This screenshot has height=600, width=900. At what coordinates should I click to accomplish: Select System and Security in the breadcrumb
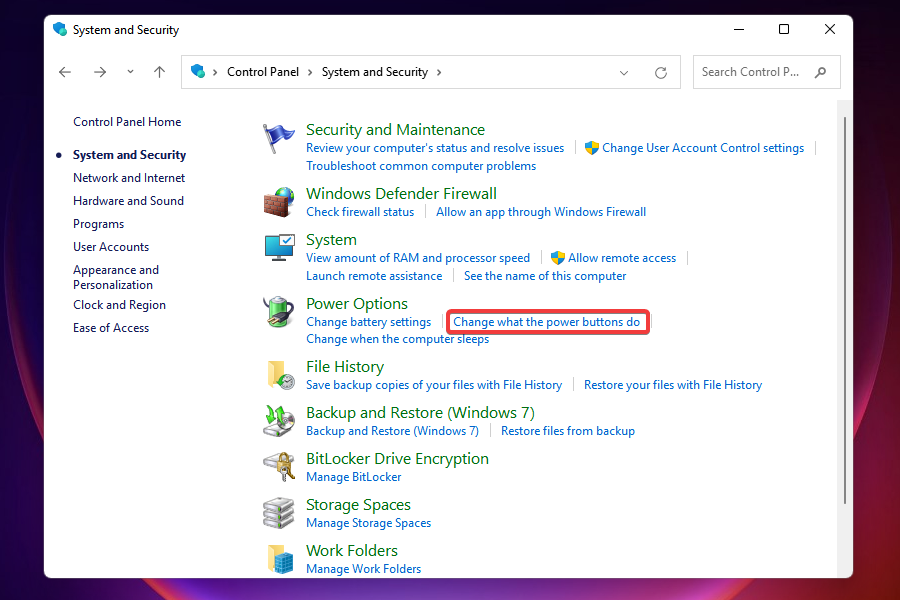coord(375,72)
